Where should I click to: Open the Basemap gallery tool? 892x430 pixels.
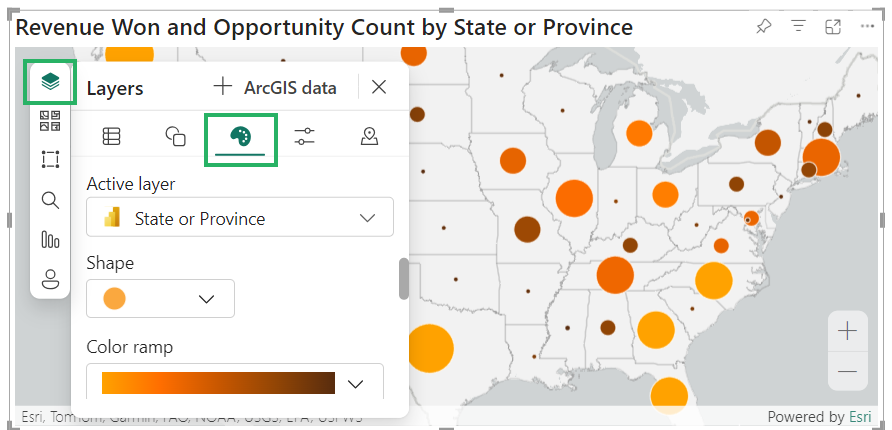(50, 121)
